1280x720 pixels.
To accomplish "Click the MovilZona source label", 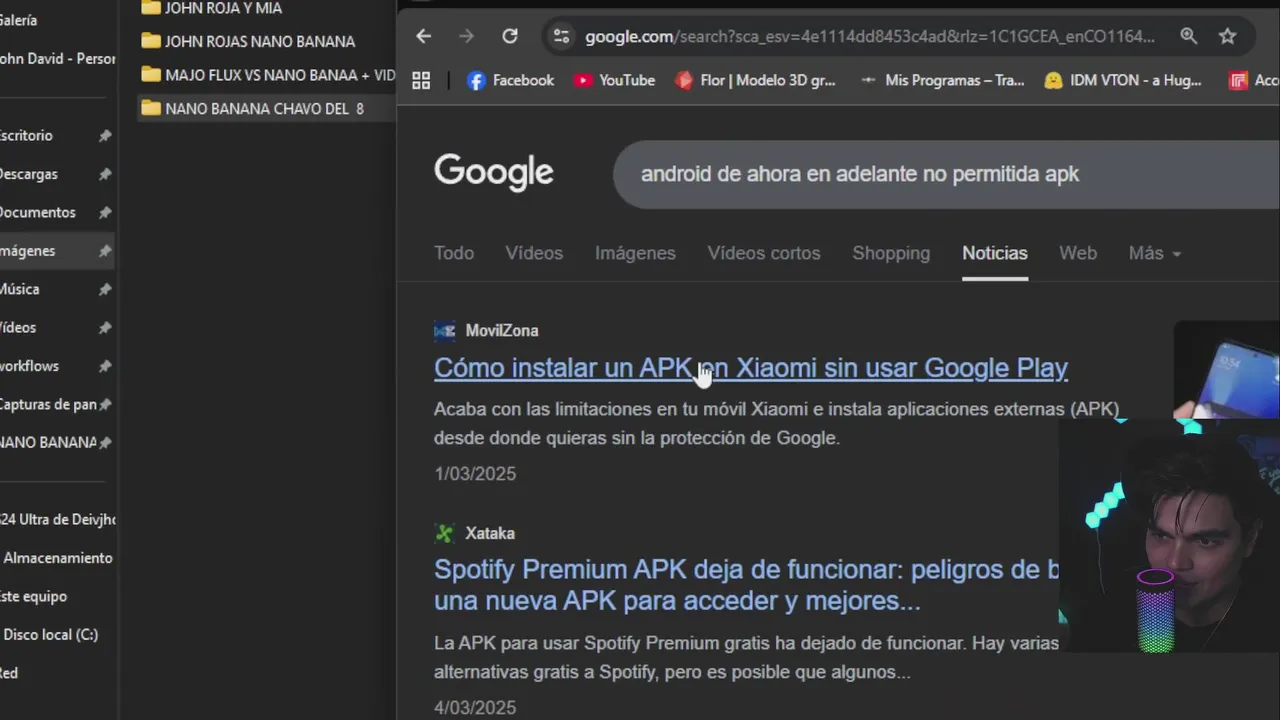I will click(x=502, y=331).
